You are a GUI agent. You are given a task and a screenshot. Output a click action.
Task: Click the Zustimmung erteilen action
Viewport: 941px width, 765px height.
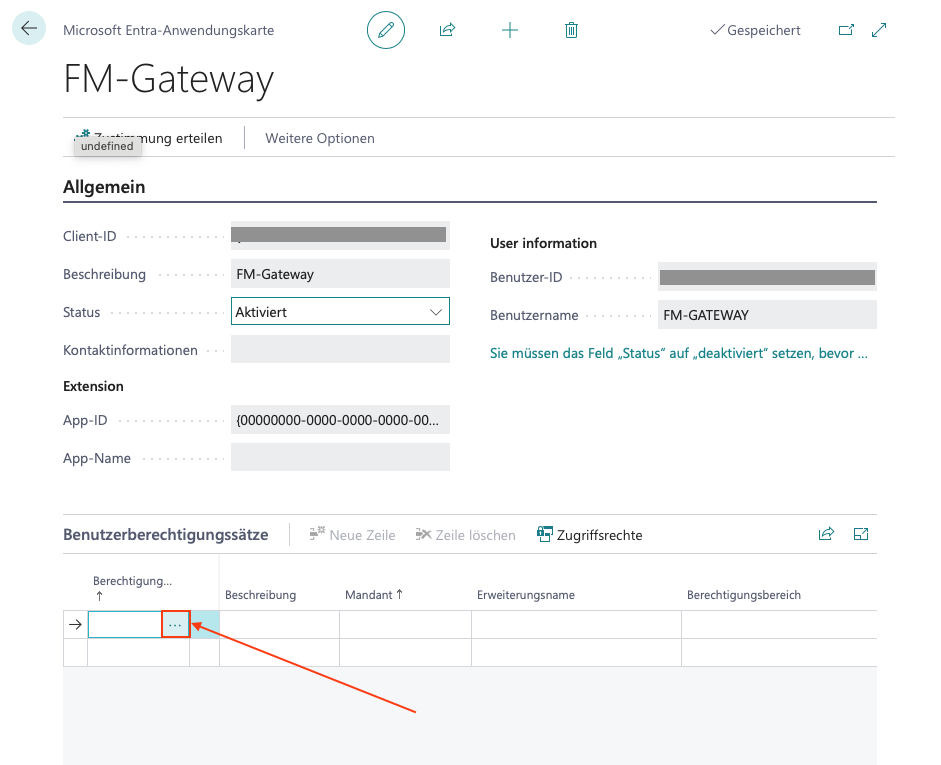pos(149,138)
